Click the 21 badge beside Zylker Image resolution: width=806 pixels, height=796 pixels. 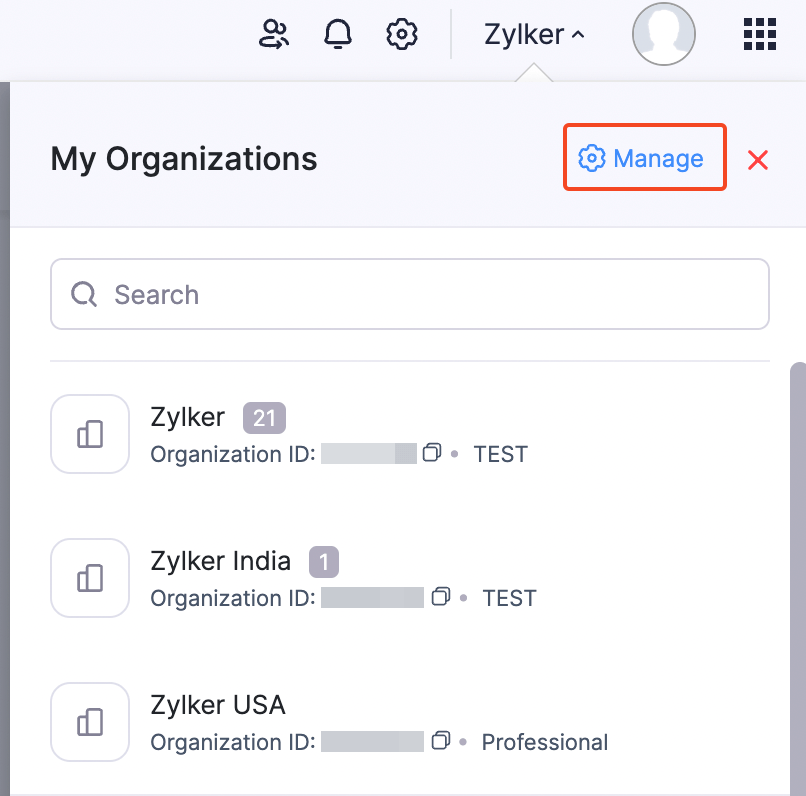(263, 417)
